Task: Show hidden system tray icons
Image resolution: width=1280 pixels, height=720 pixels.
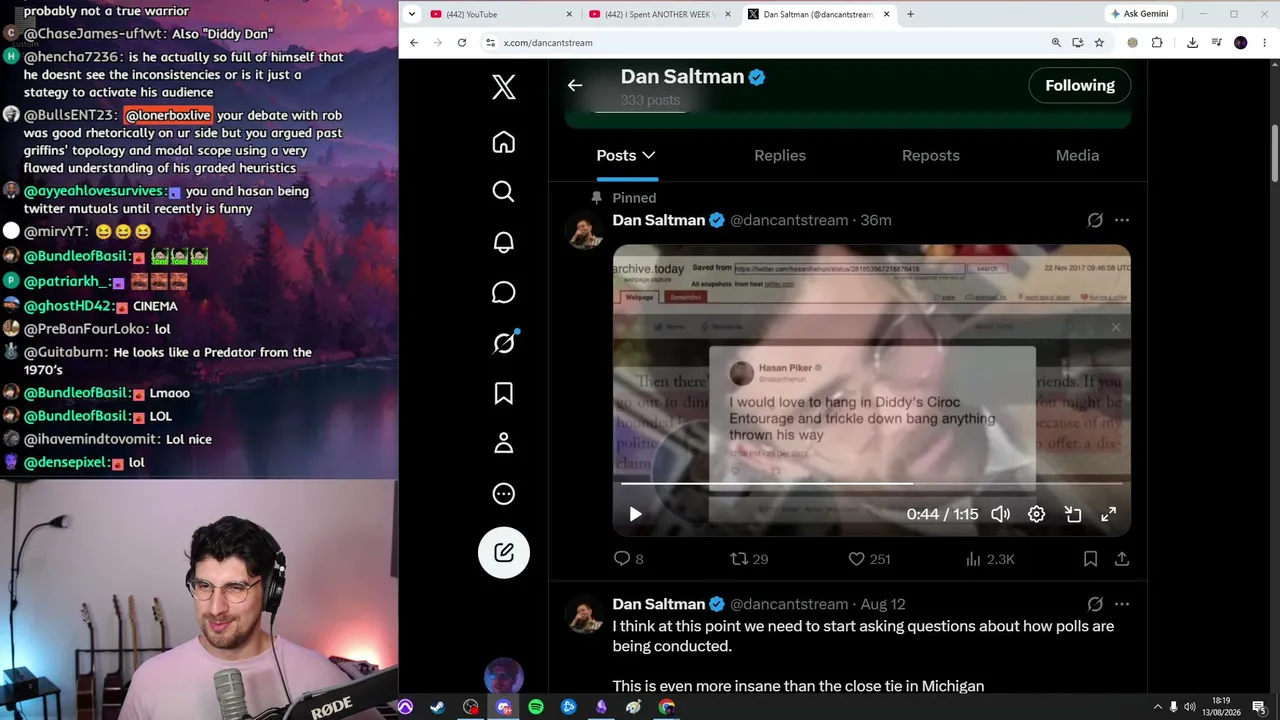Action: click(1158, 707)
